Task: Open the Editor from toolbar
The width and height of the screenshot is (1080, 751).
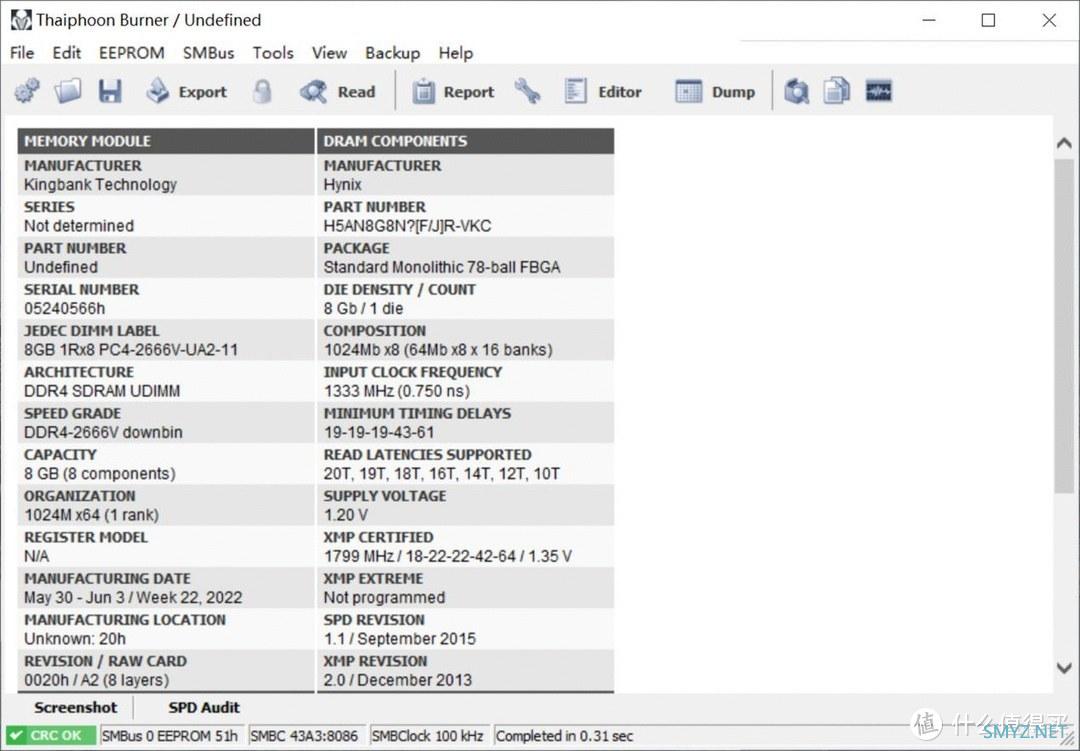Action: (x=603, y=91)
